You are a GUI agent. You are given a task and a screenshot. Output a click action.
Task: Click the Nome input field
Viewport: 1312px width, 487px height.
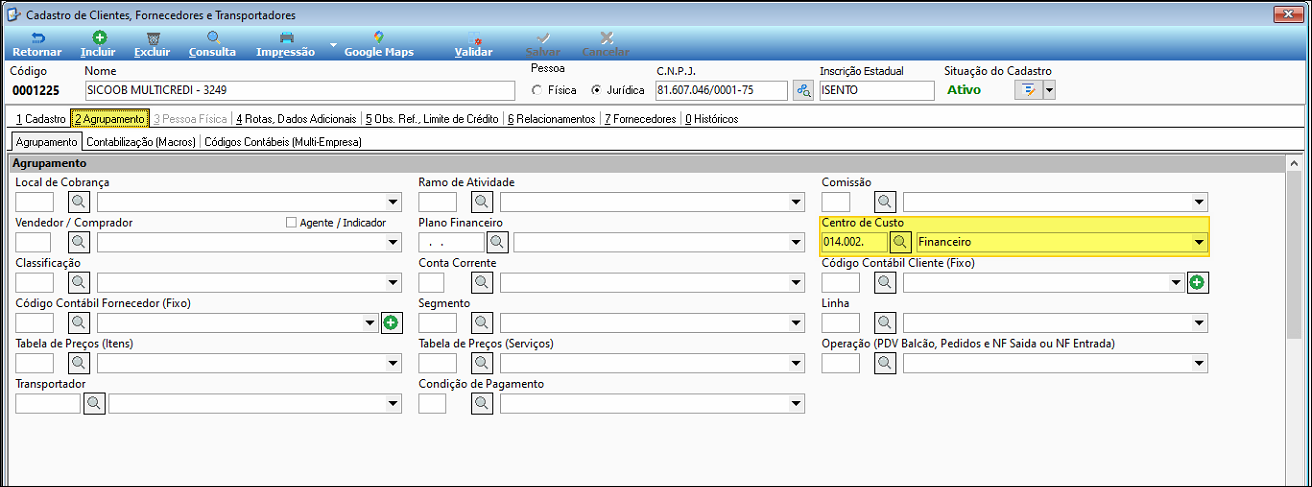coord(300,90)
